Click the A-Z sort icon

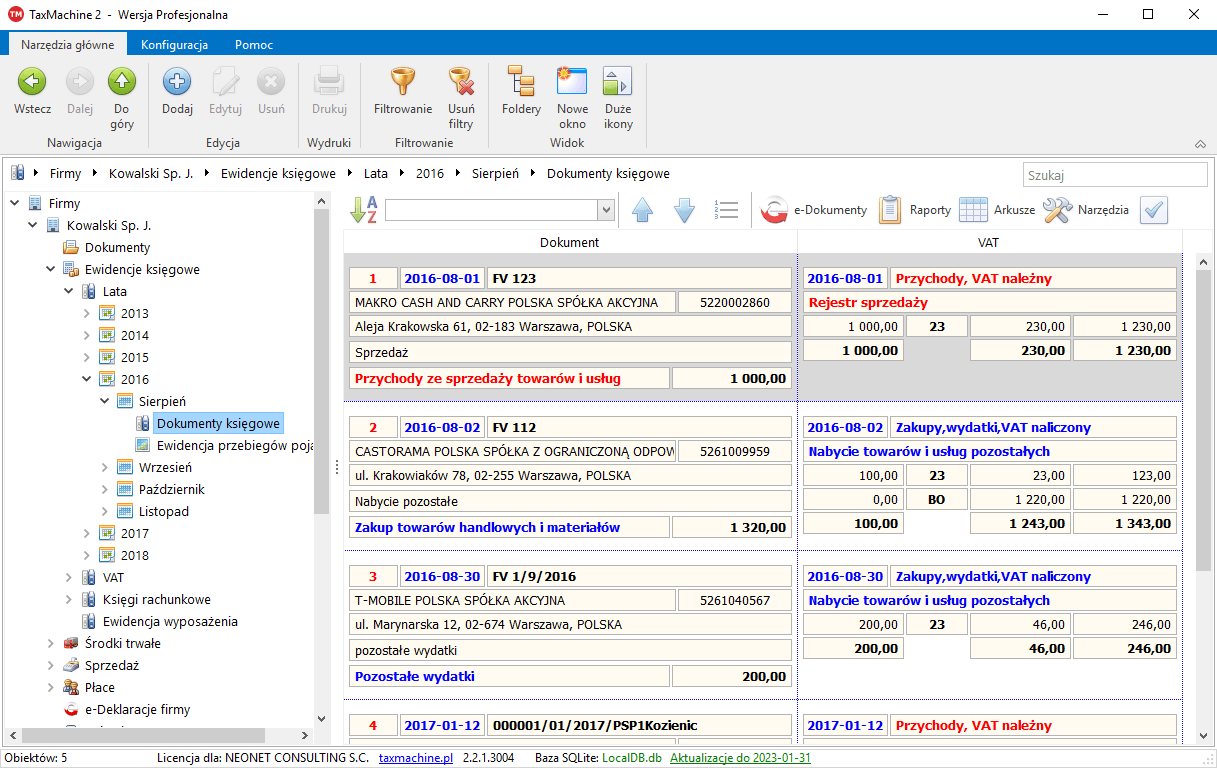(364, 210)
